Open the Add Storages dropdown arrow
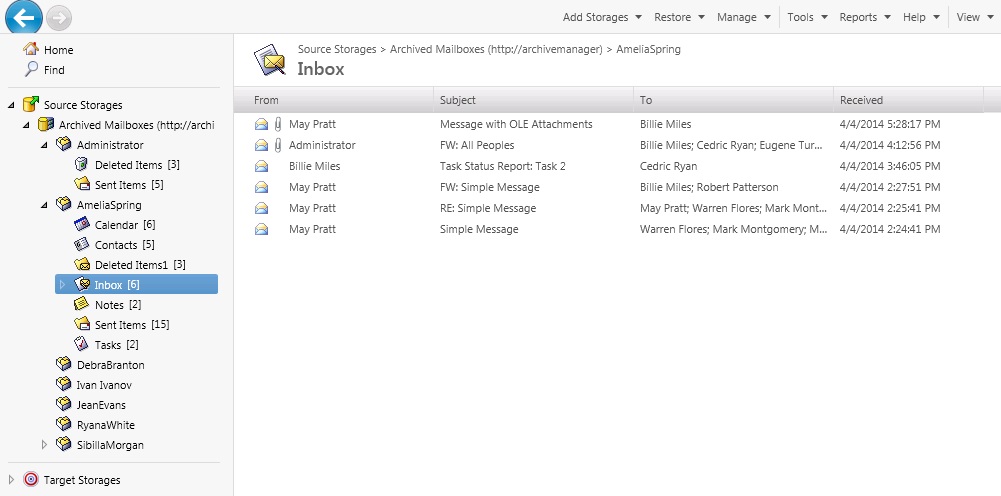This screenshot has width=1001, height=496. [x=638, y=17]
